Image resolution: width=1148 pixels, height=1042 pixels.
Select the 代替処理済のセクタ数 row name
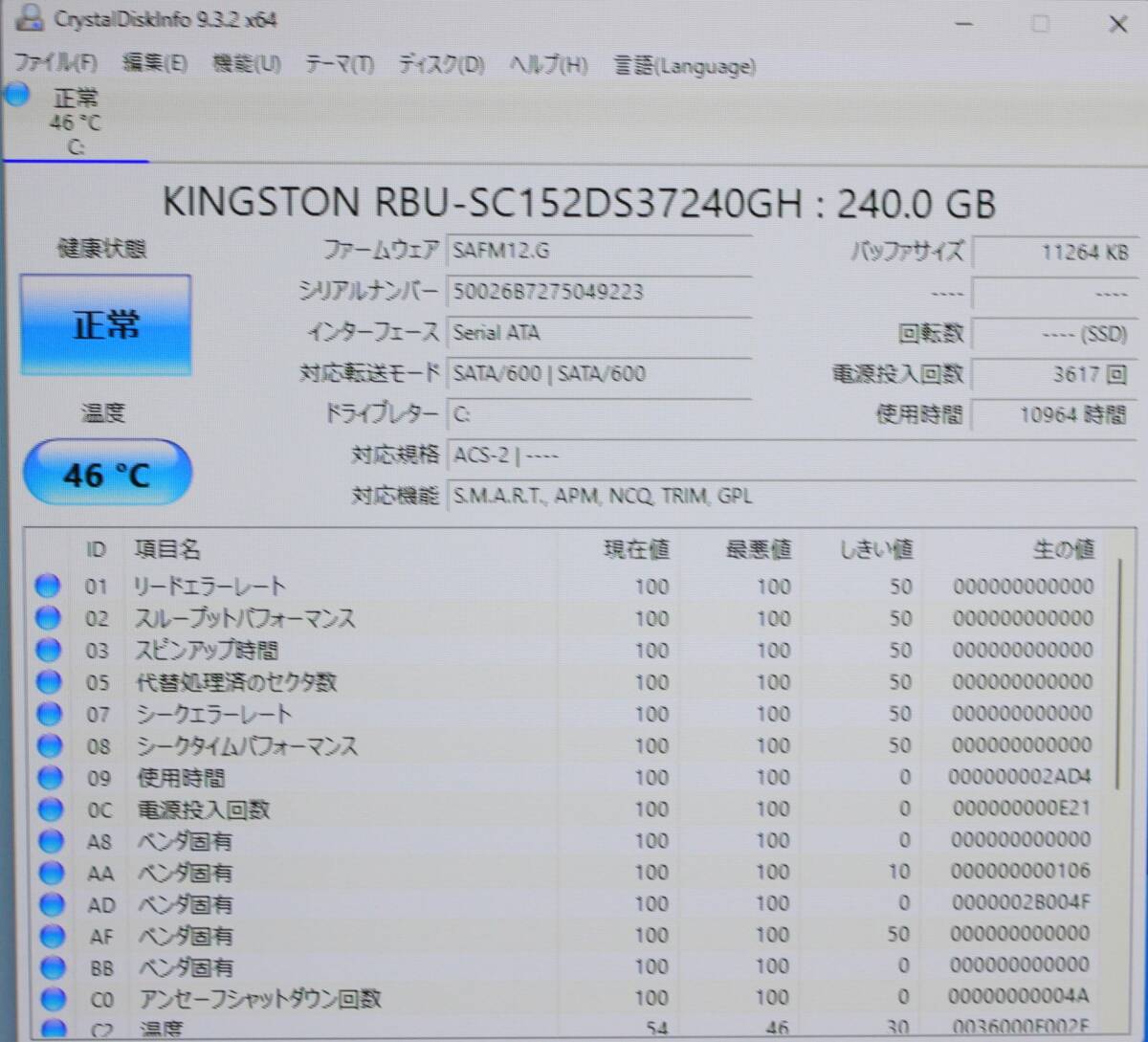click(237, 682)
